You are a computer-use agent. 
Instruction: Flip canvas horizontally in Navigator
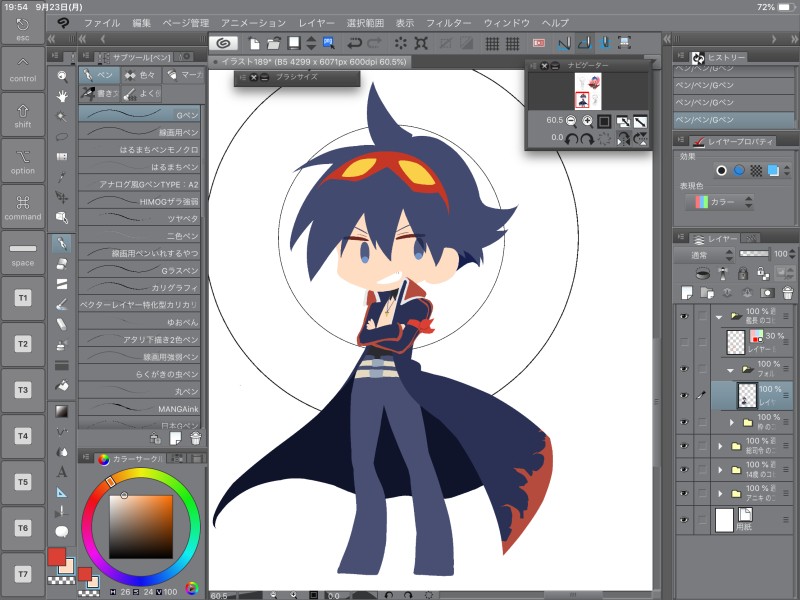point(623,138)
